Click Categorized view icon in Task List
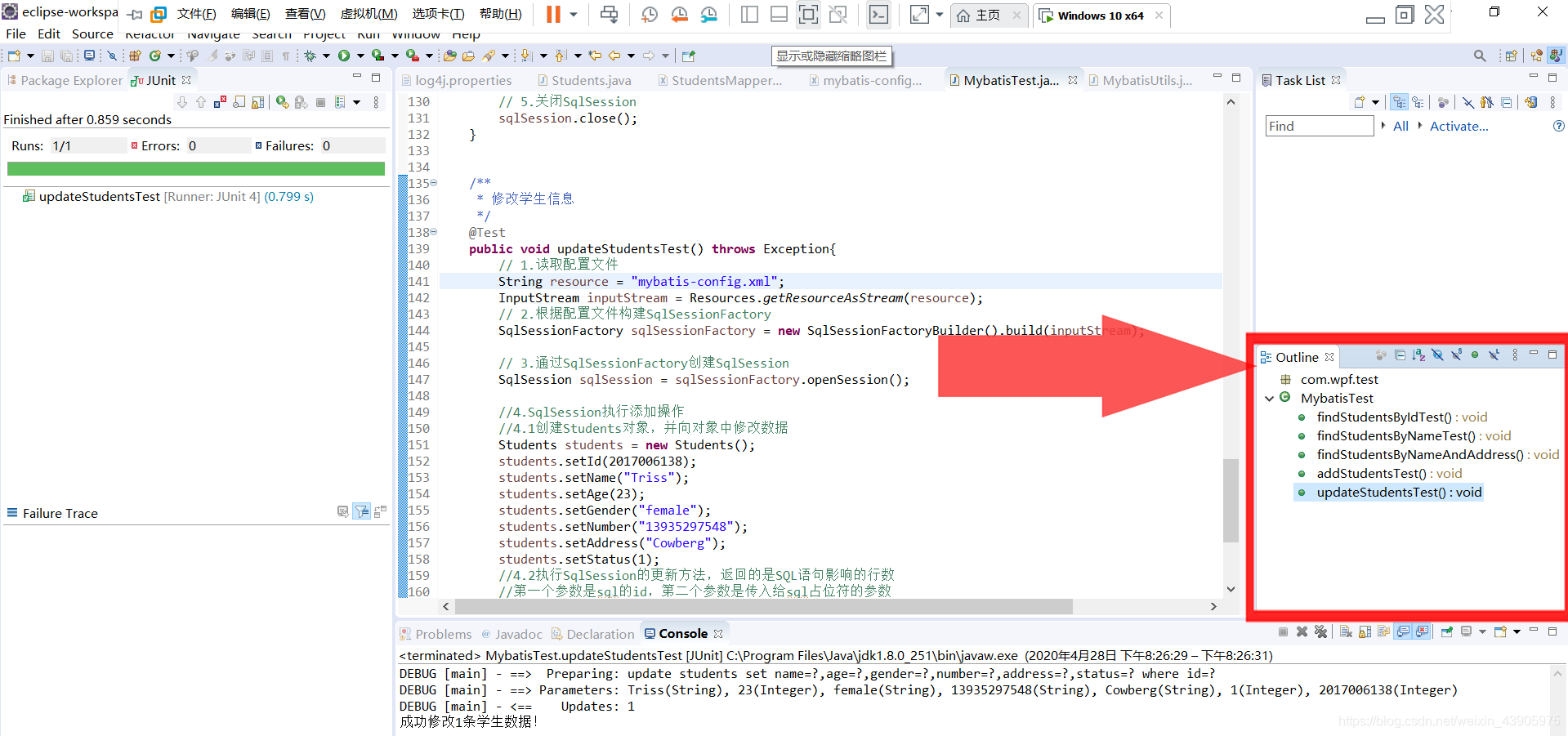The width and height of the screenshot is (1568, 736). pos(1400,102)
